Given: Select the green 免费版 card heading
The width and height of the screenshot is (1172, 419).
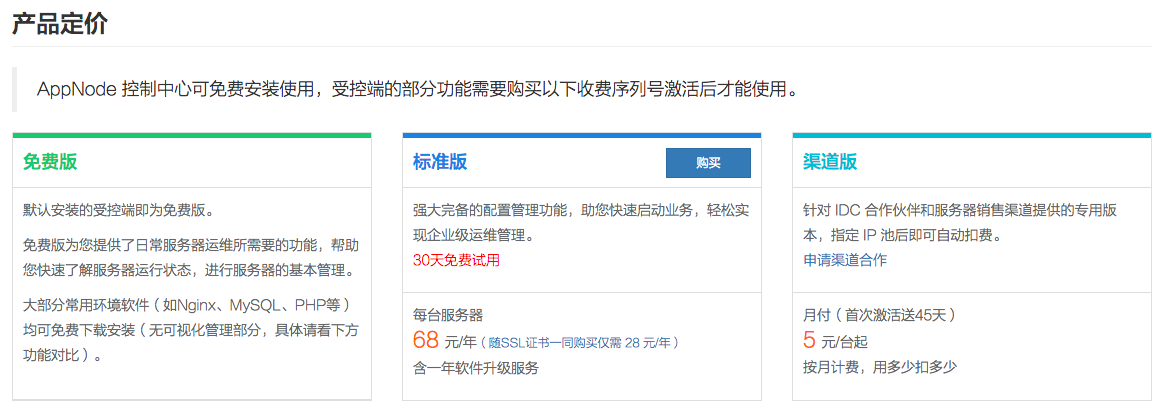Looking at the screenshot, I should click(x=50, y=162).
